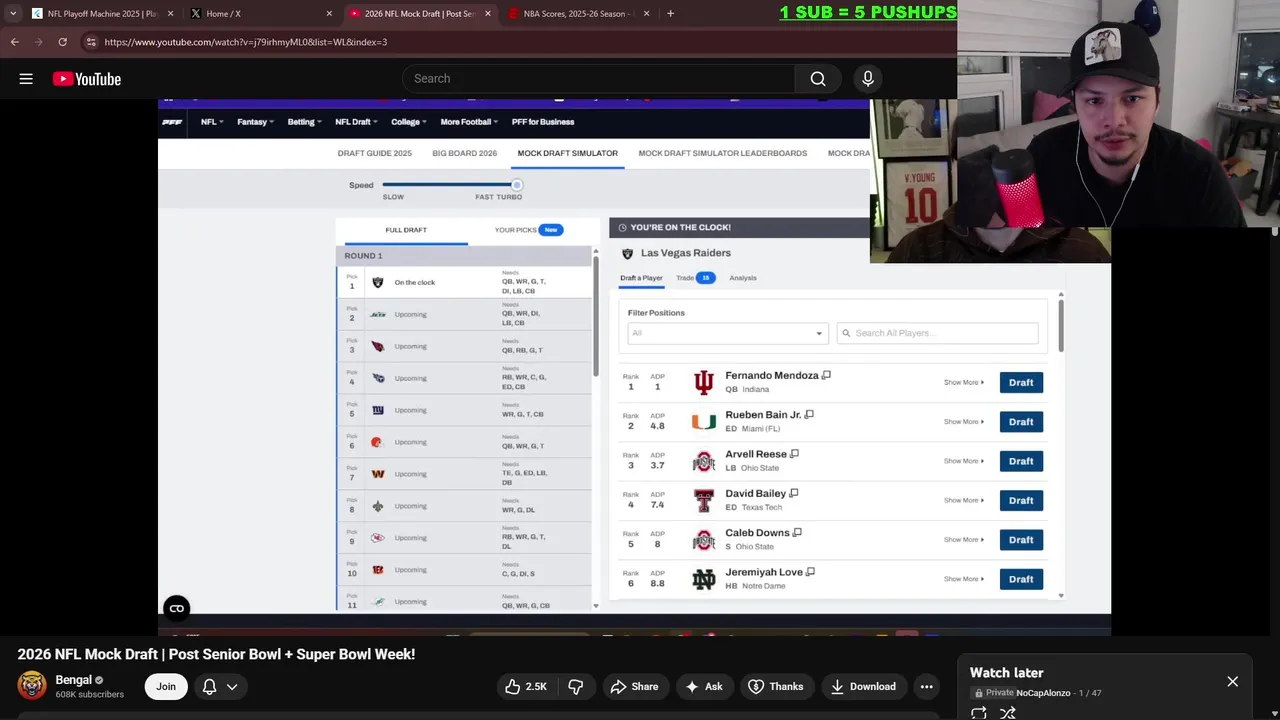The width and height of the screenshot is (1280, 720).
Task: Click the Cardinals logo on pick 3
Action: pos(378,346)
